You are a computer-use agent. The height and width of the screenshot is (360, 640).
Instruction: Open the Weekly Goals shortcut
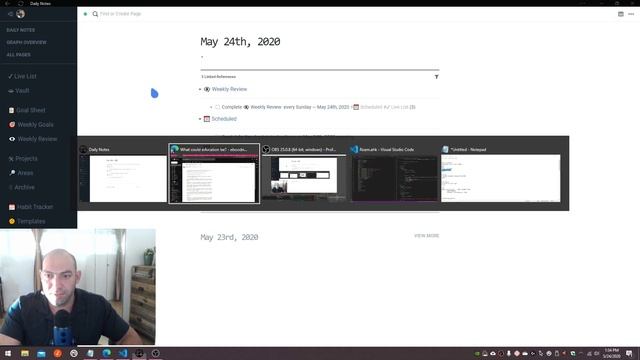tap(31, 124)
